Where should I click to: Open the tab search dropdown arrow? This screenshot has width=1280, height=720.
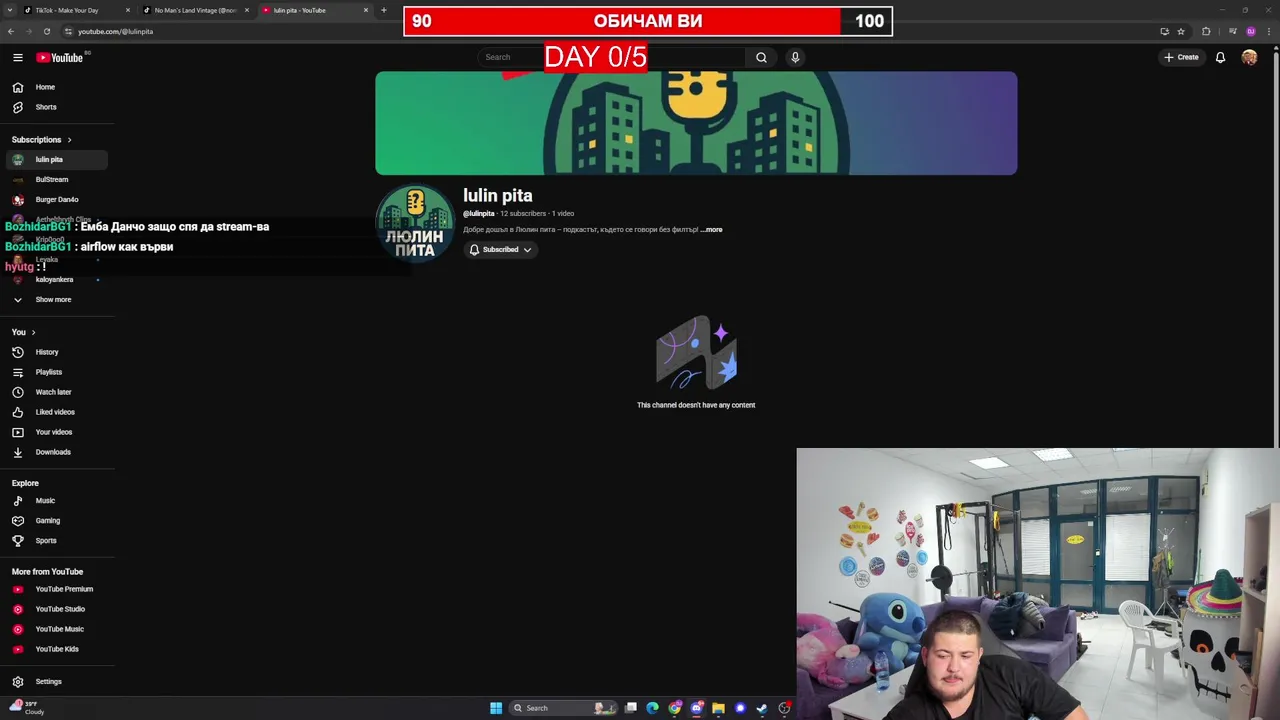click(x=11, y=10)
